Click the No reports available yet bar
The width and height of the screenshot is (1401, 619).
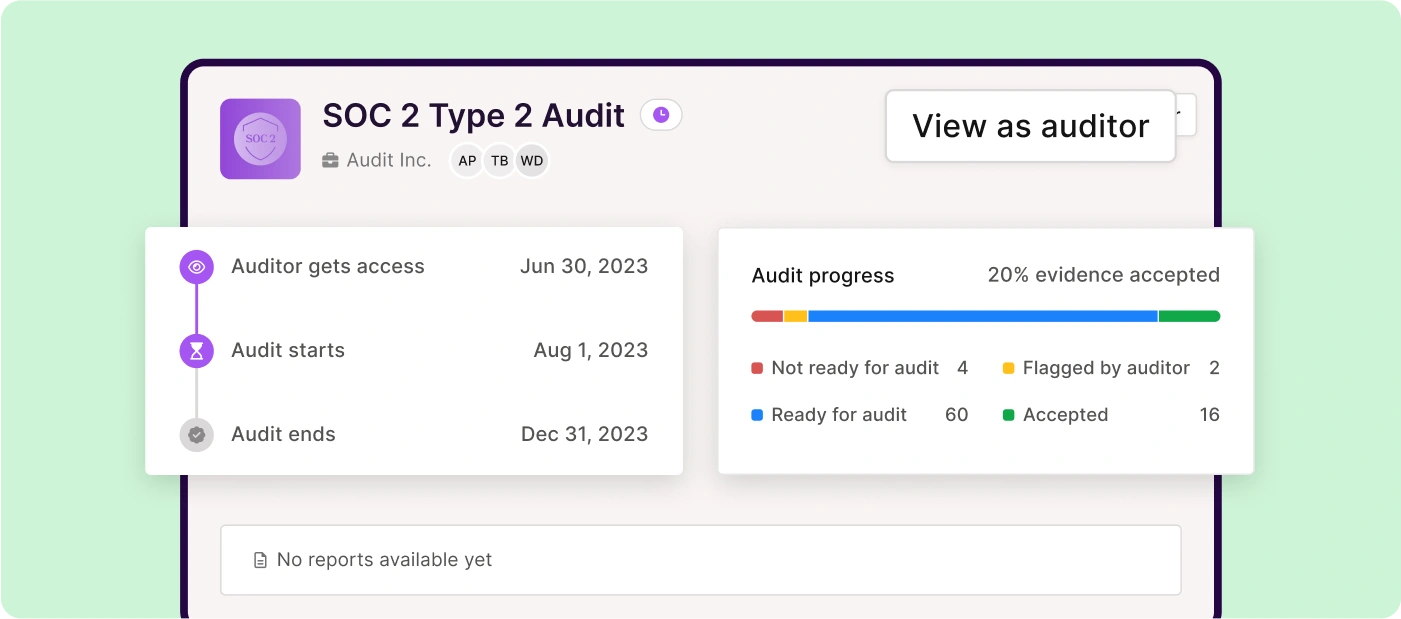[x=700, y=560]
